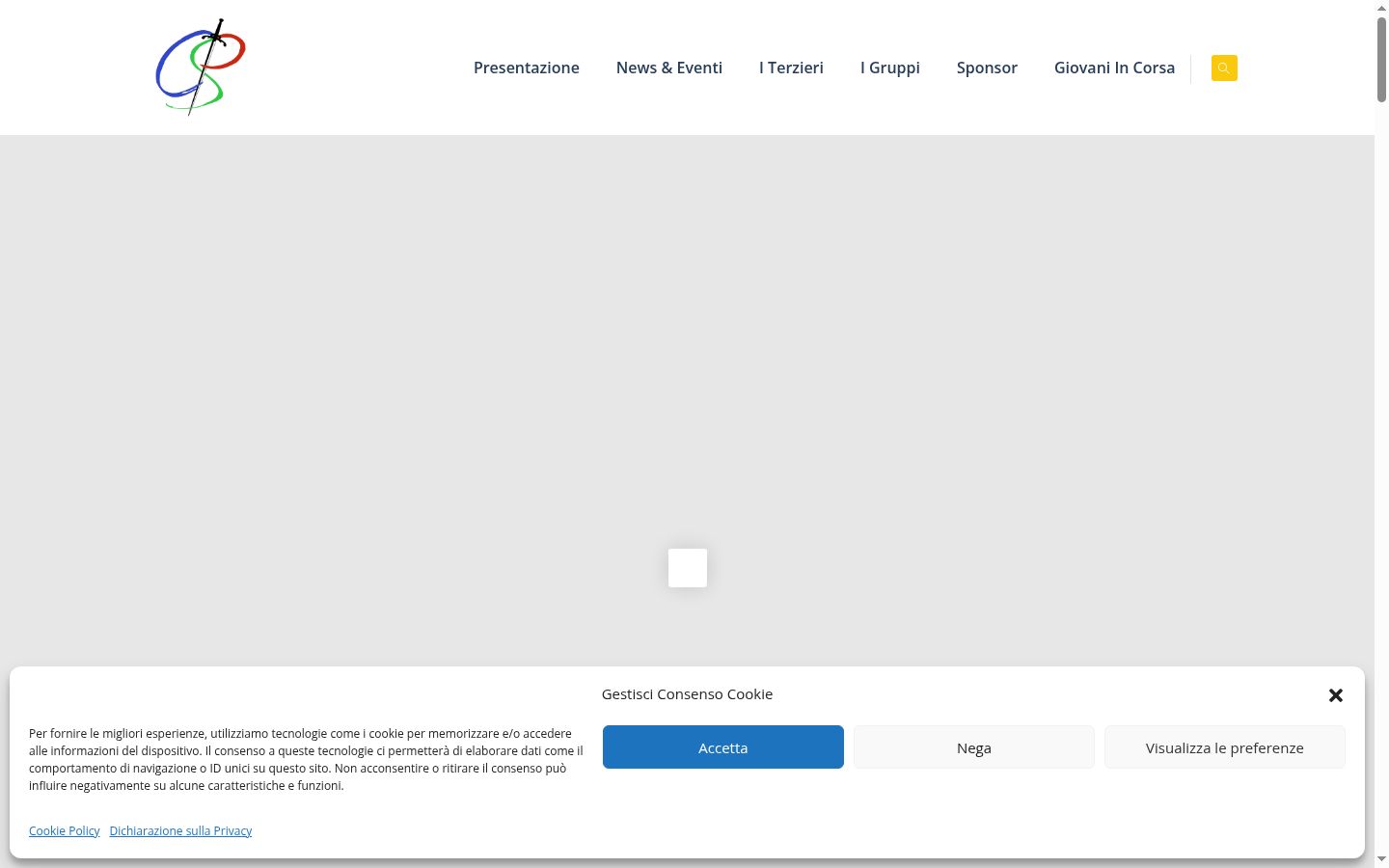
Task: Visit the Sponsor page
Action: pyautogui.click(x=987, y=68)
